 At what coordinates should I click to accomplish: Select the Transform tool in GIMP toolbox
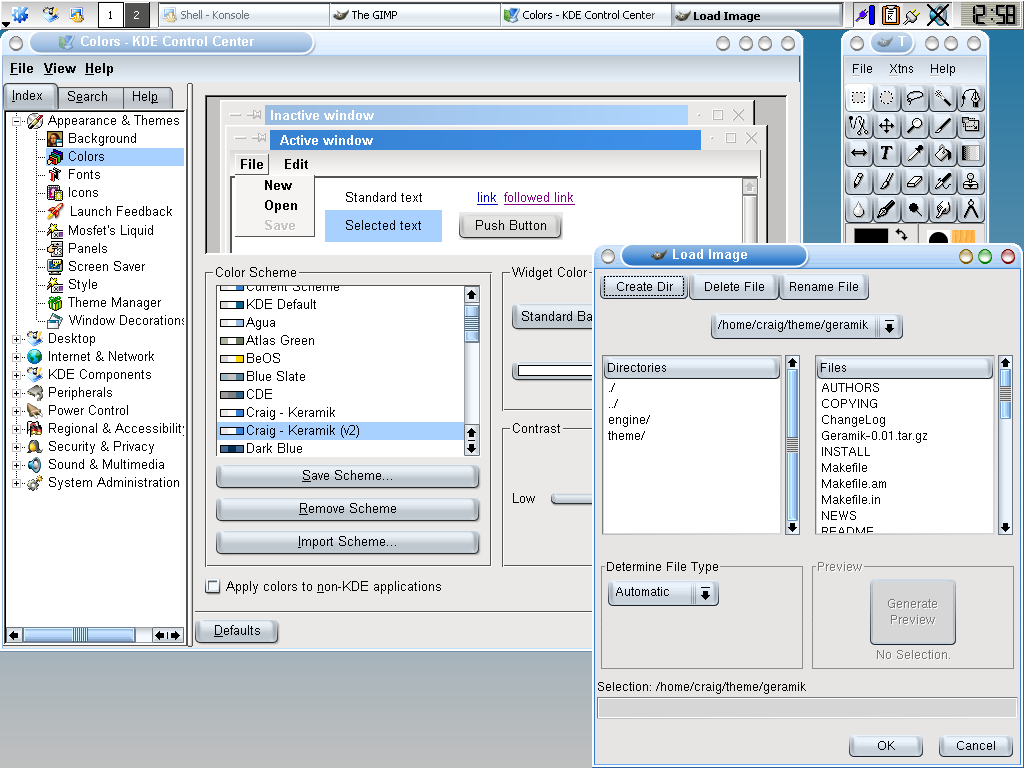click(x=971, y=125)
